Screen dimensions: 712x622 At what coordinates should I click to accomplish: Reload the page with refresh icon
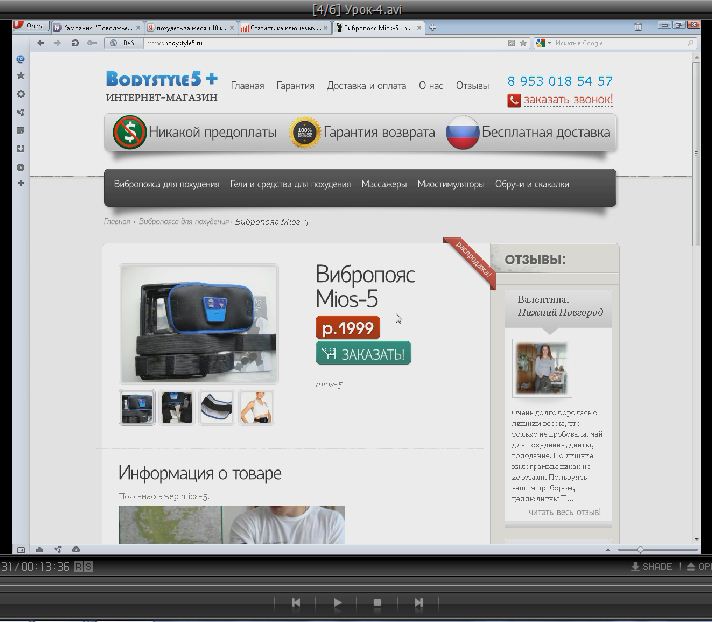pos(75,43)
